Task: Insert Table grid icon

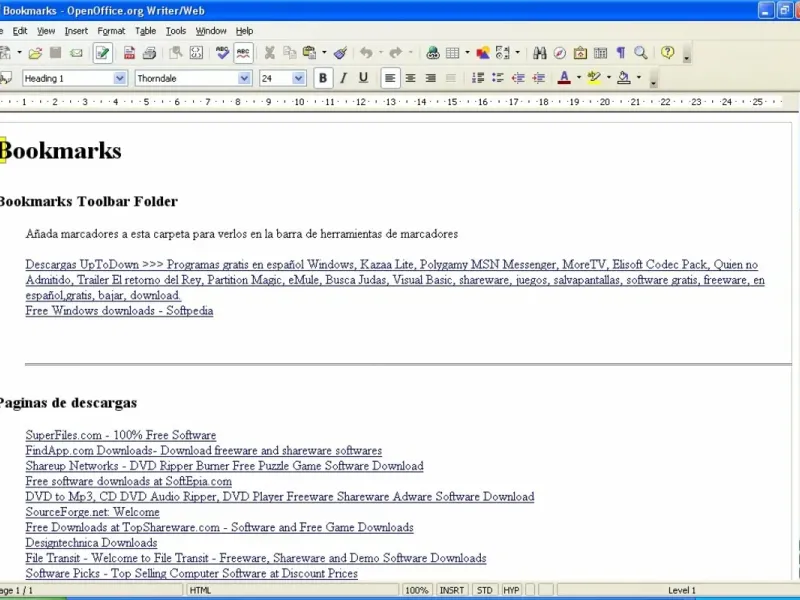Action: pyautogui.click(x=453, y=53)
